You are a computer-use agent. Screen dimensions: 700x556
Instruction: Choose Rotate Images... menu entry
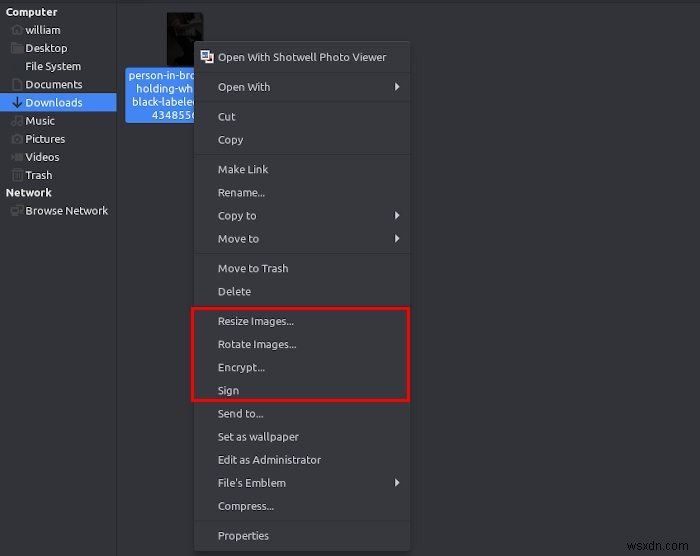pyautogui.click(x=302, y=344)
